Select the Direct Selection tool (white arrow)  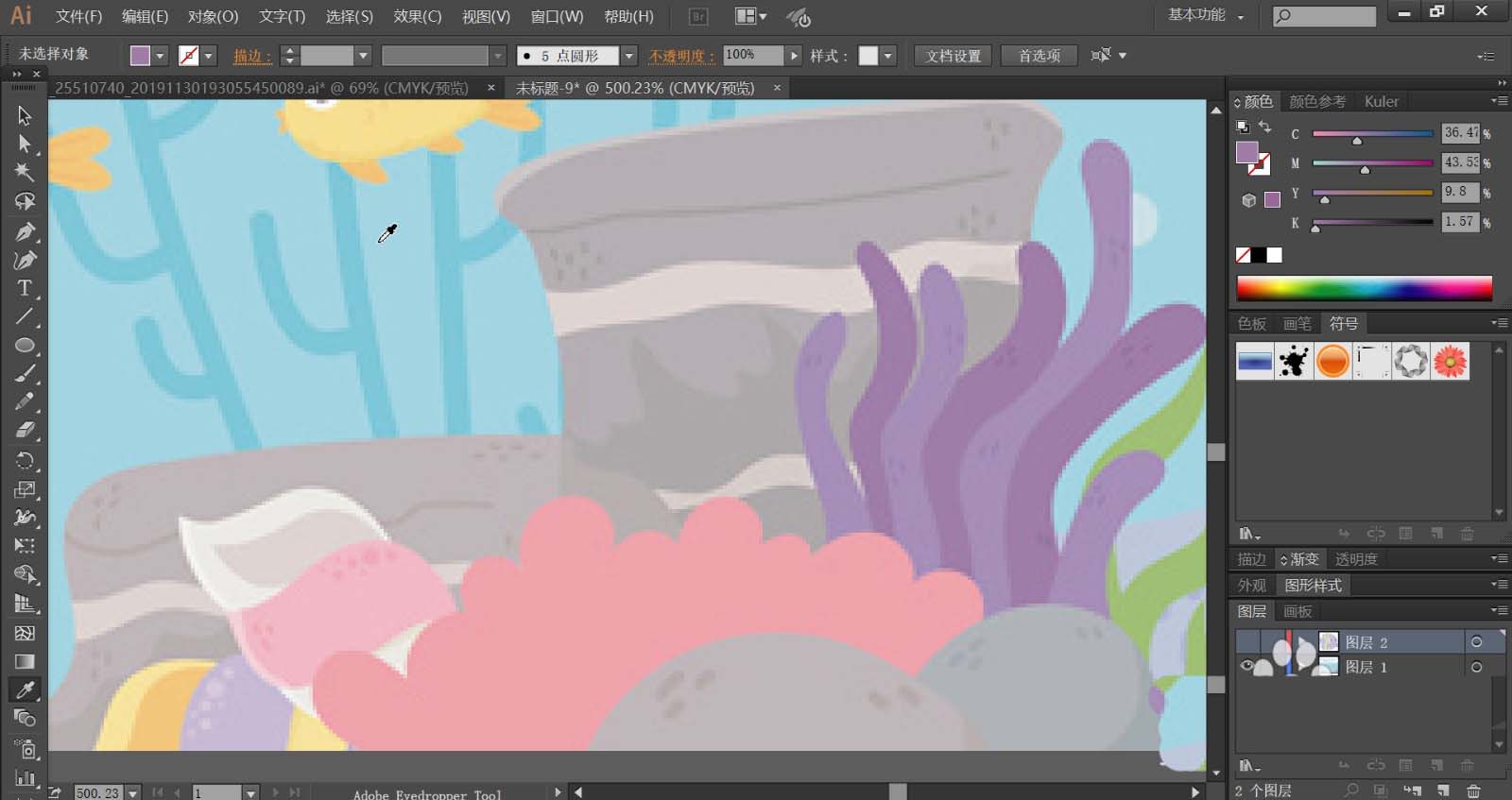point(25,145)
